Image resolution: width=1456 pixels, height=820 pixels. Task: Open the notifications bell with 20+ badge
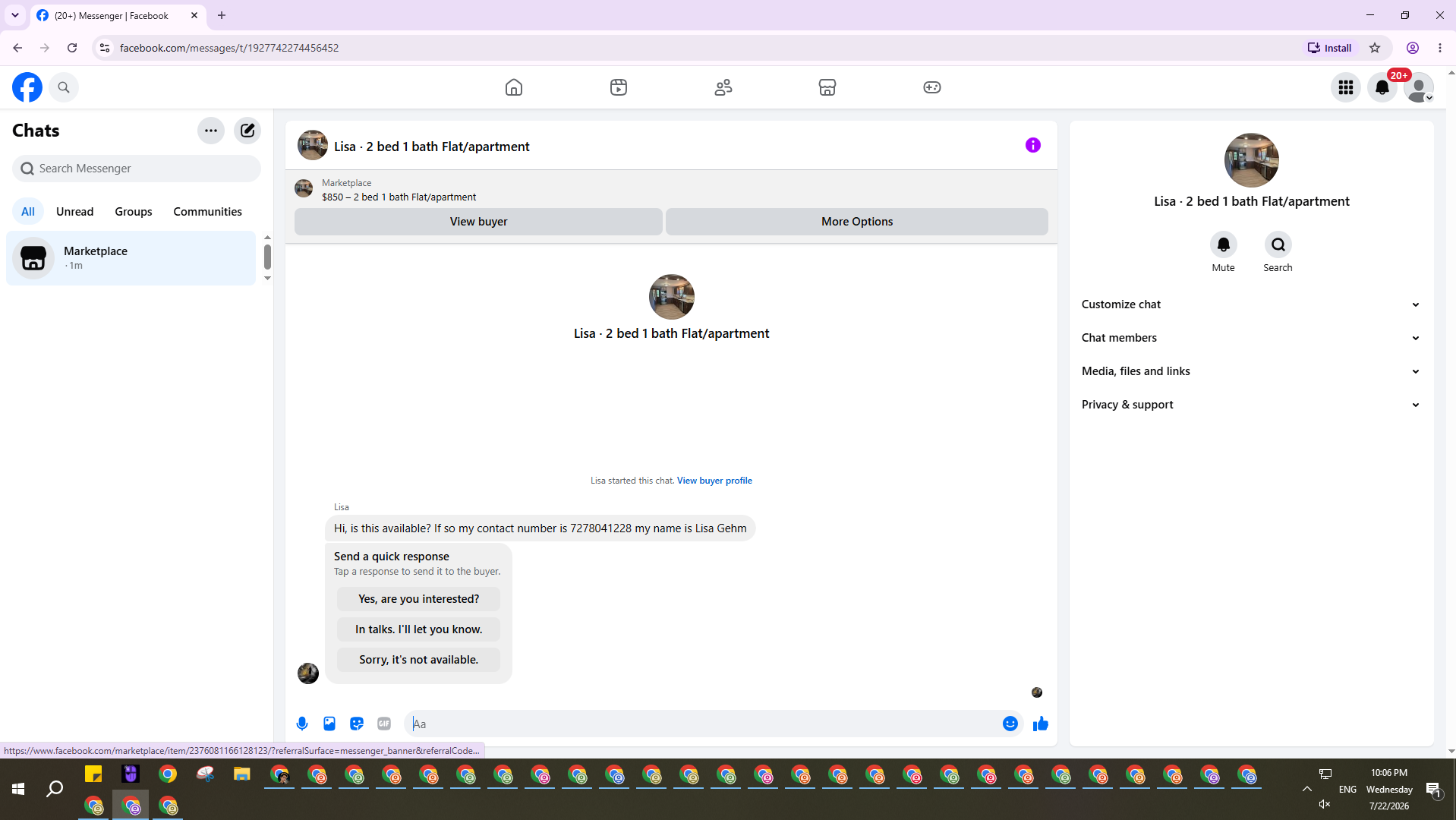pyautogui.click(x=1382, y=87)
